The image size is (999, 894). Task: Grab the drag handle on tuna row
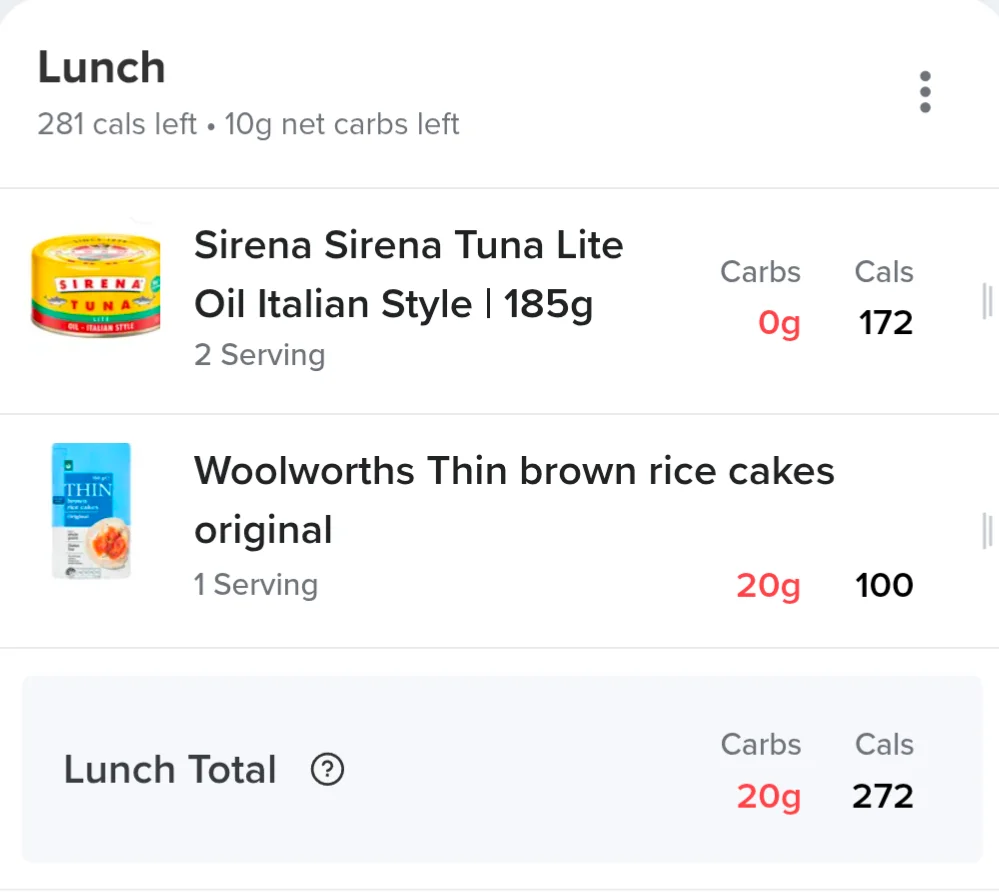[x=987, y=301]
